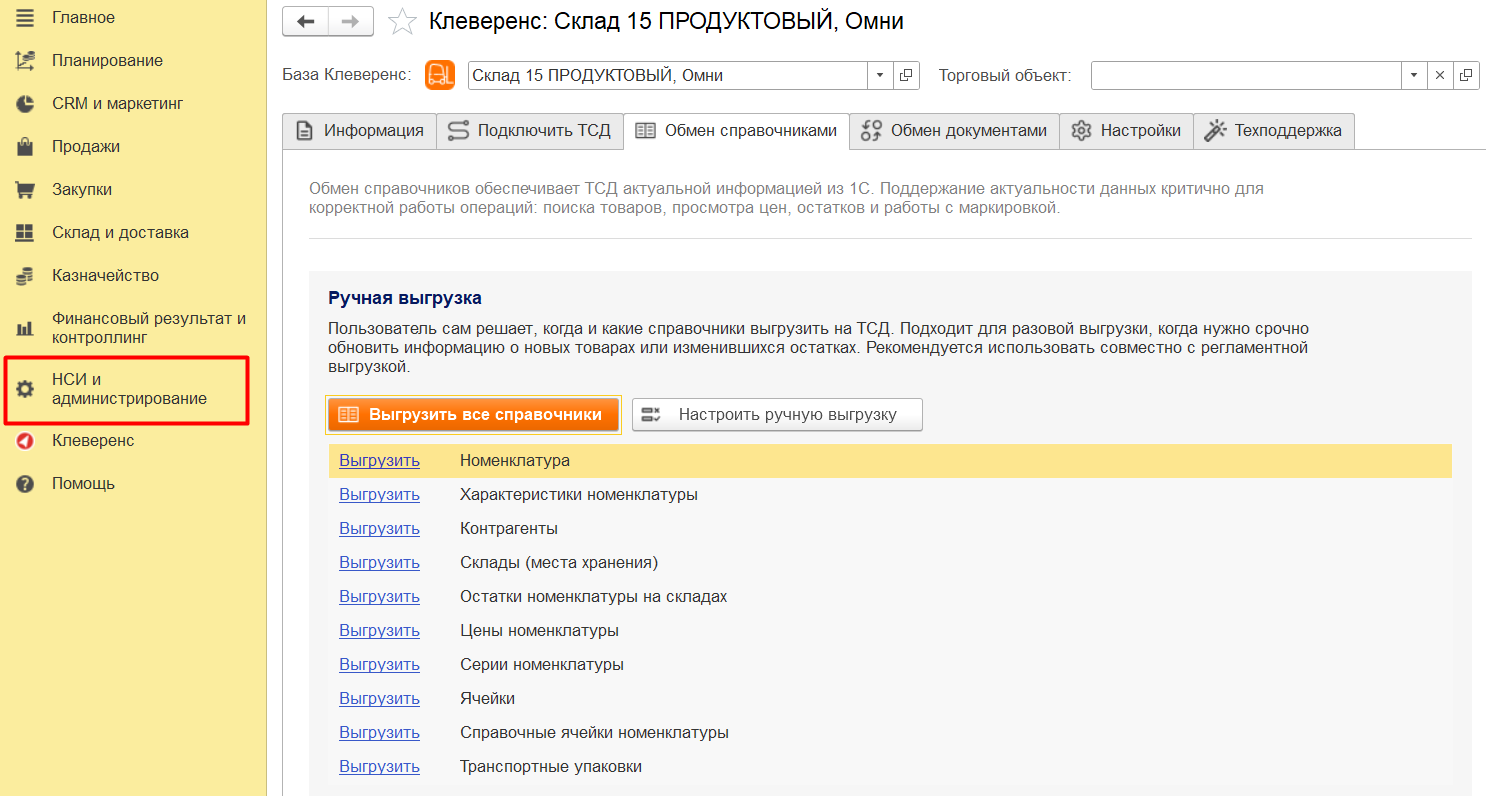1486x796 pixels.
Task: Click the НСИ и администрирование gear icon
Action: pos(25,390)
